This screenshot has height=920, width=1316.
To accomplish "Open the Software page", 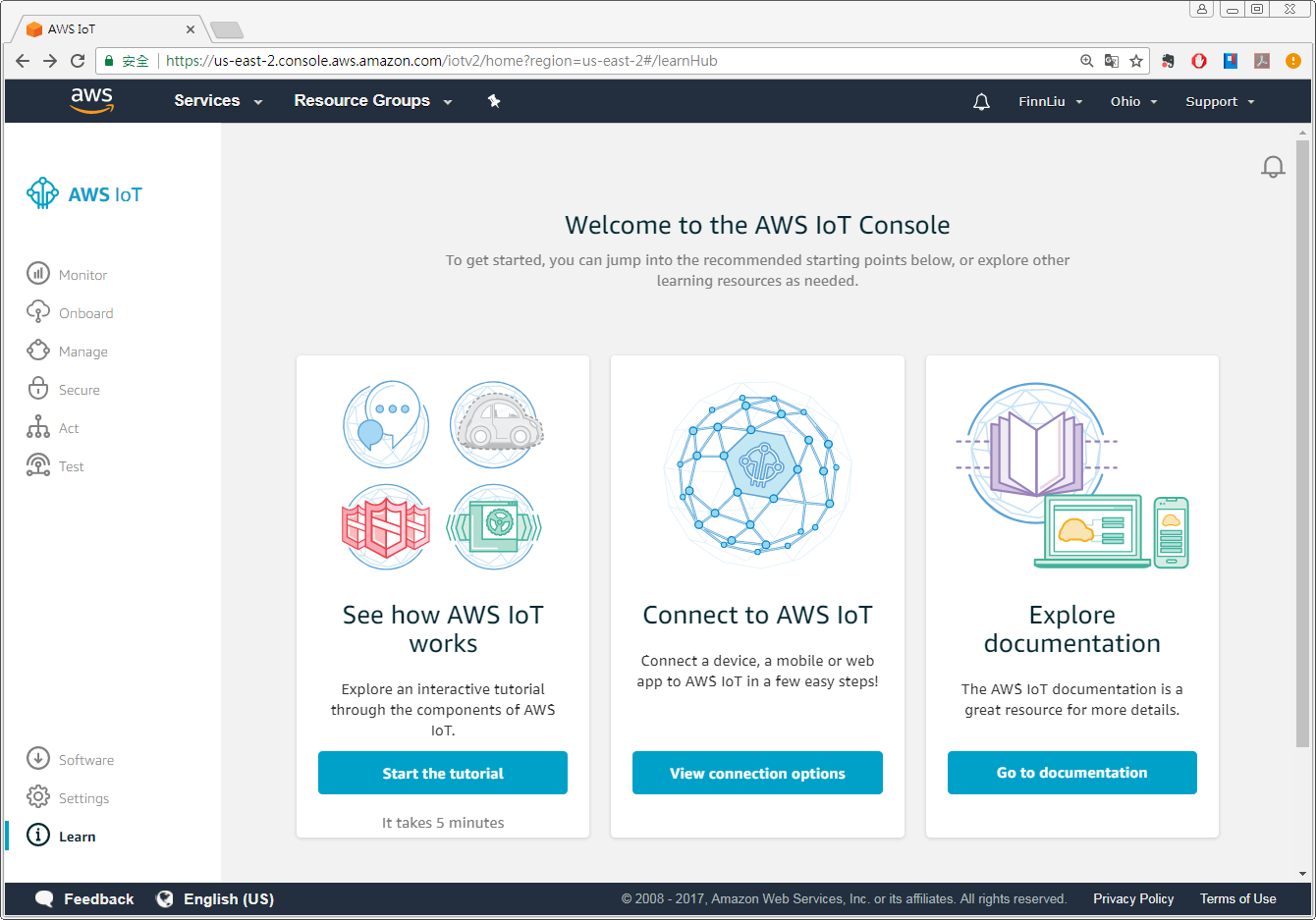I will (x=86, y=760).
